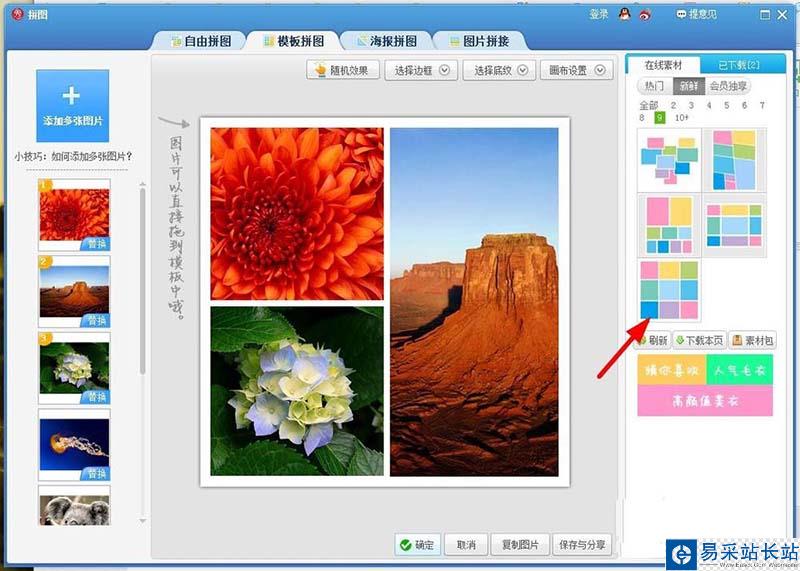Switch to 图片拼接 tab
This screenshot has height=571, width=800.
coord(479,41)
